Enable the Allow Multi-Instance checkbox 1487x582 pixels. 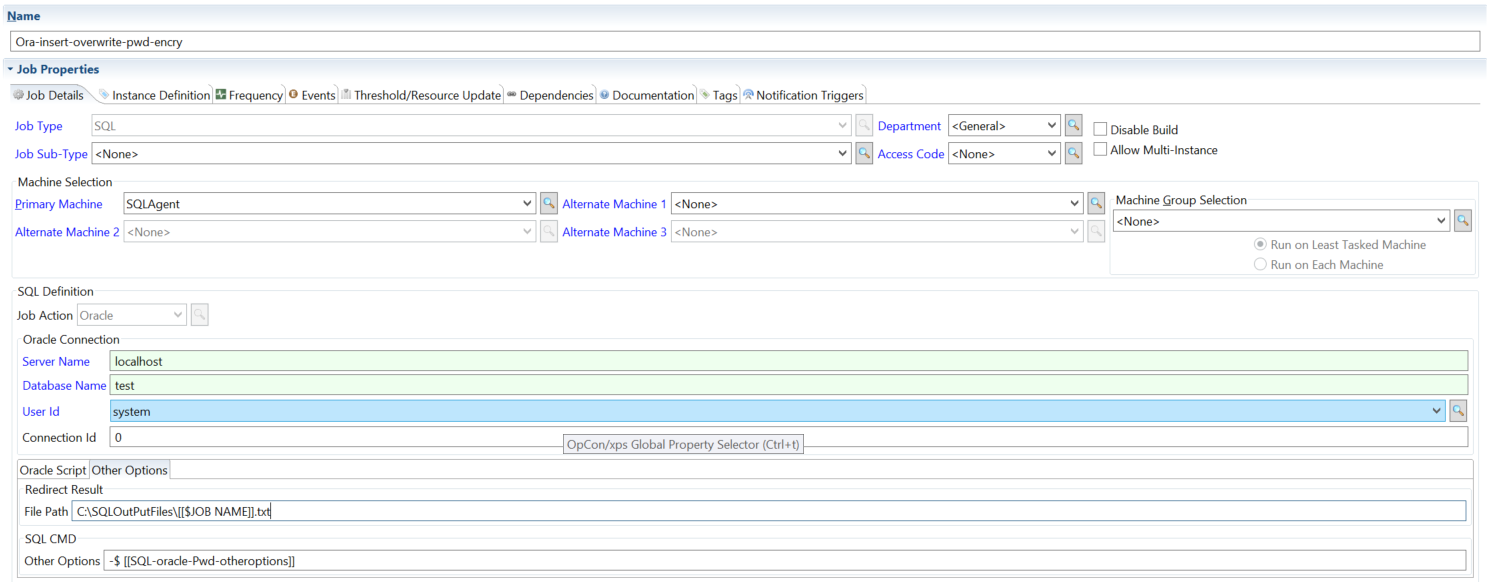[1100, 150]
